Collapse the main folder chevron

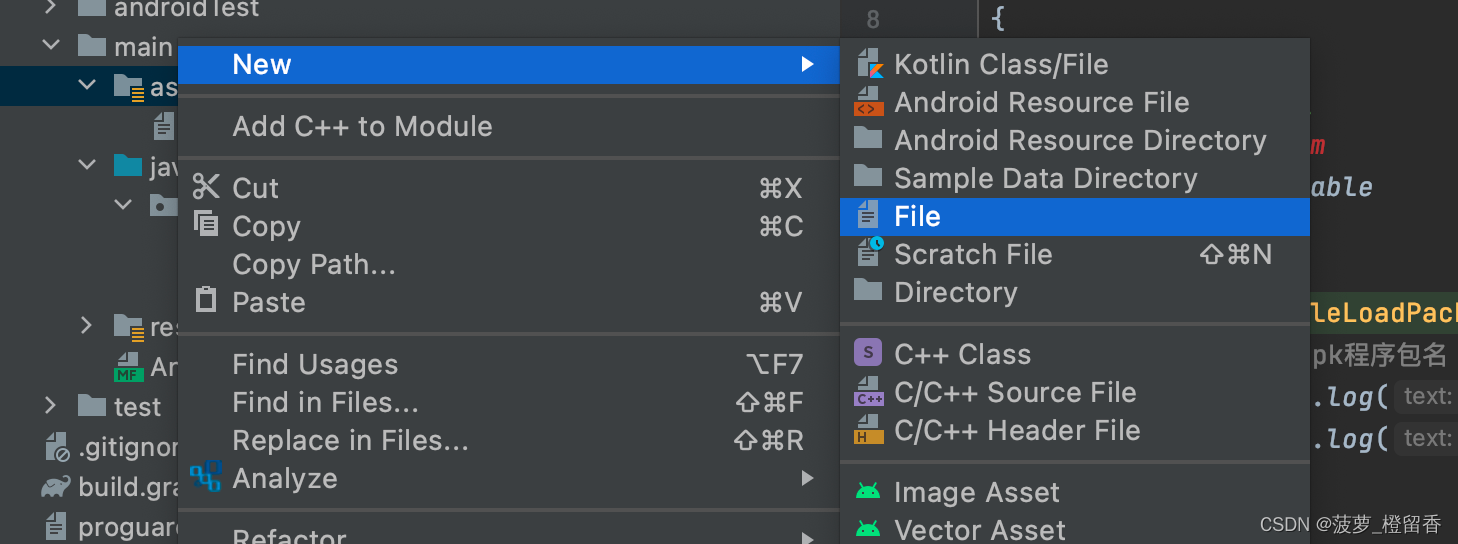click(x=50, y=46)
